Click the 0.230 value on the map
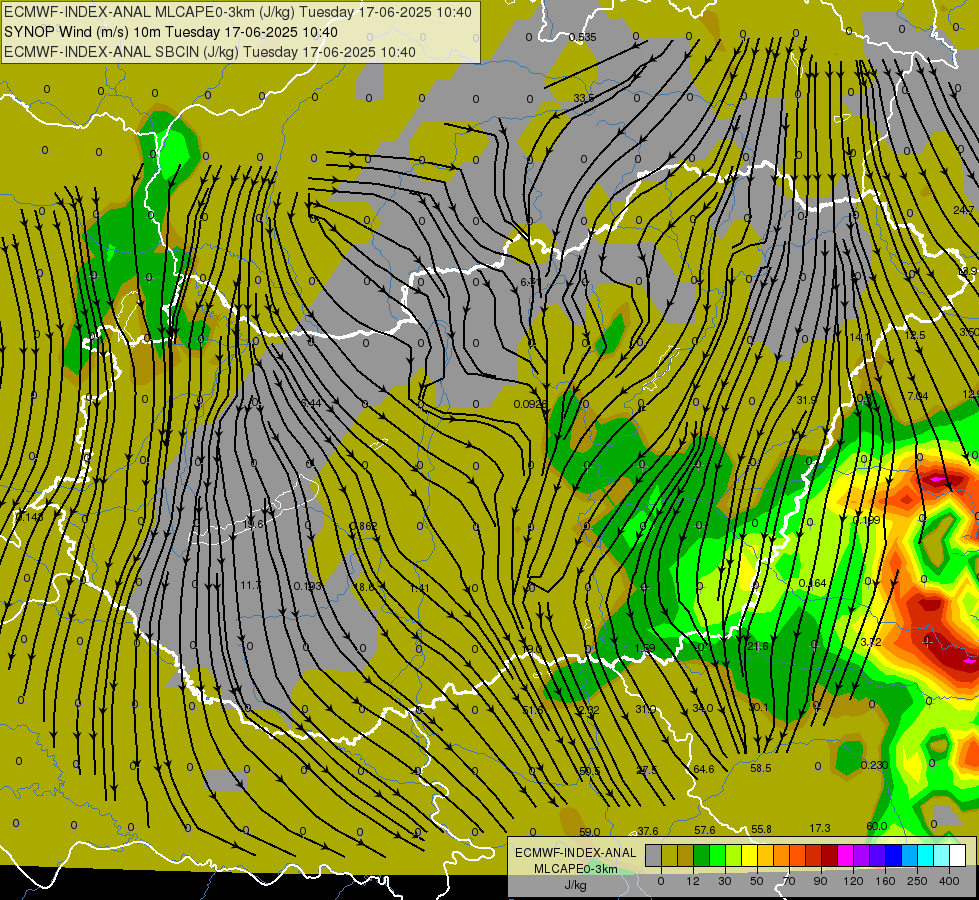This screenshot has width=979, height=900. pos(874,766)
